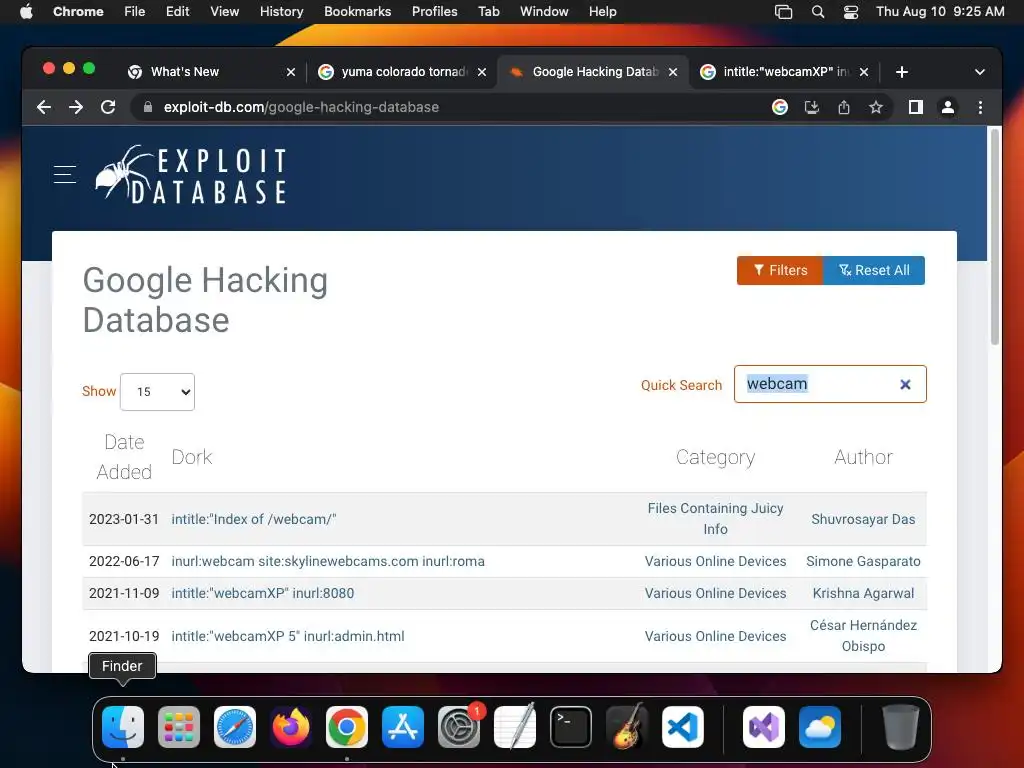Image resolution: width=1024 pixels, height=768 pixels.
Task: Expand the tab search chevron
Action: click(x=980, y=72)
